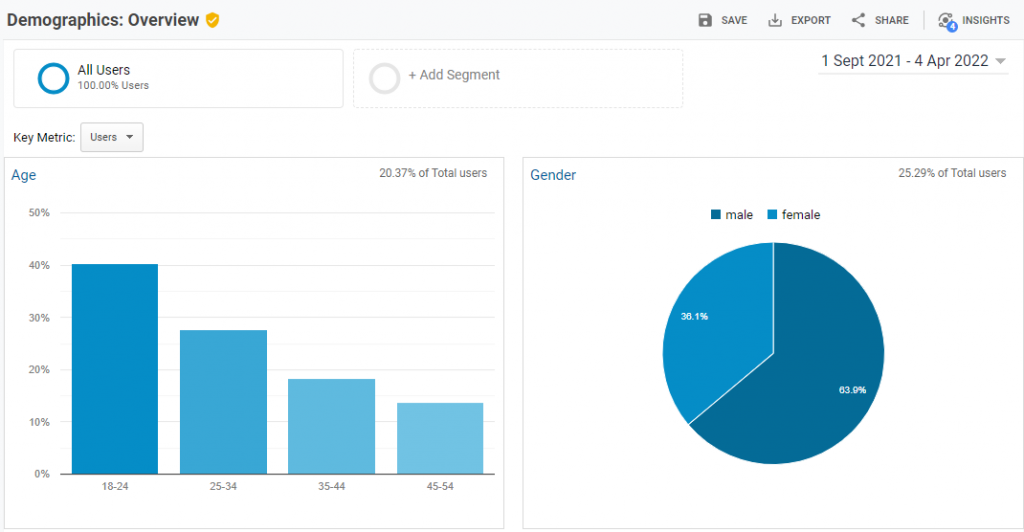Click the female 36.1% pie slice
Viewport: 1024px width, 532px height.
point(715,320)
